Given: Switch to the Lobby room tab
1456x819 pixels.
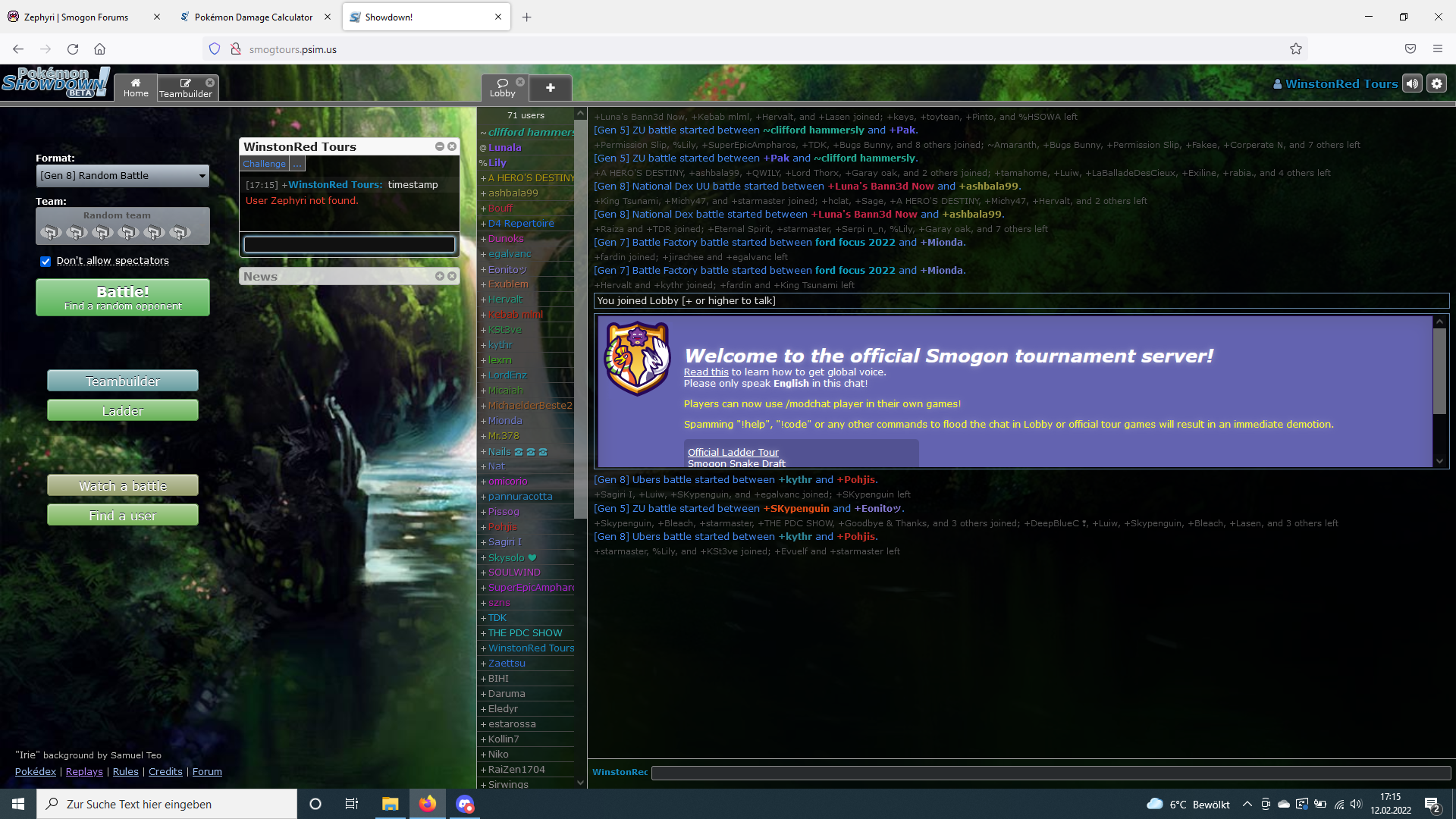Looking at the screenshot, I should (503, 87).
